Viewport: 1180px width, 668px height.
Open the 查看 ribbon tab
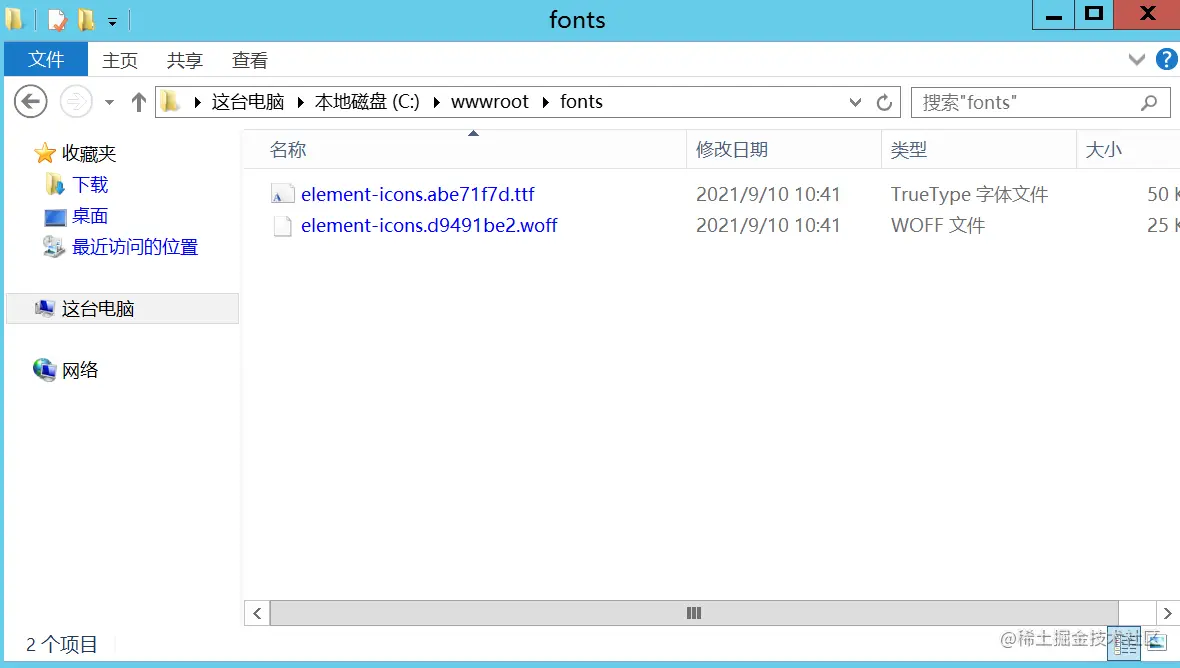coord(250,60)
